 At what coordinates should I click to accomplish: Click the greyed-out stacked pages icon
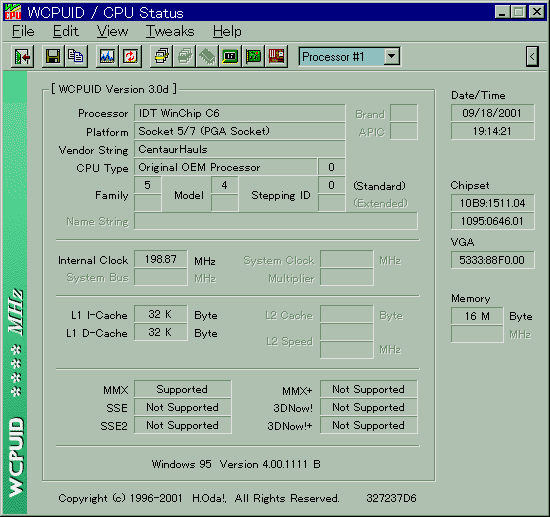point(184,56)
